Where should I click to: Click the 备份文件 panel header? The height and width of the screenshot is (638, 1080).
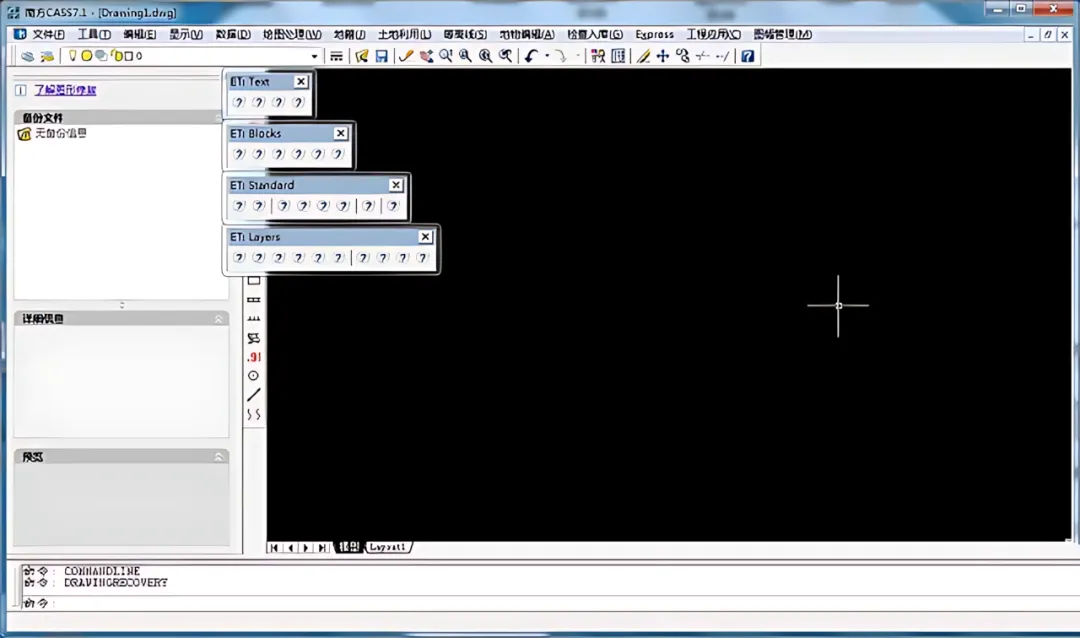(x=121, y=118)
